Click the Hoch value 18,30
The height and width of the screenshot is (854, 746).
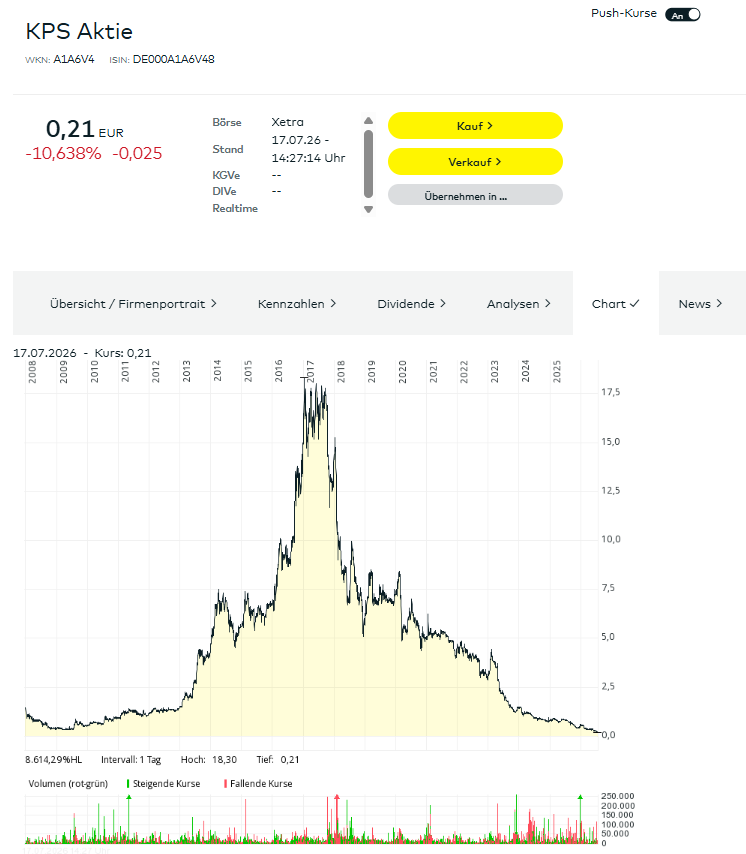click(224, 760)
